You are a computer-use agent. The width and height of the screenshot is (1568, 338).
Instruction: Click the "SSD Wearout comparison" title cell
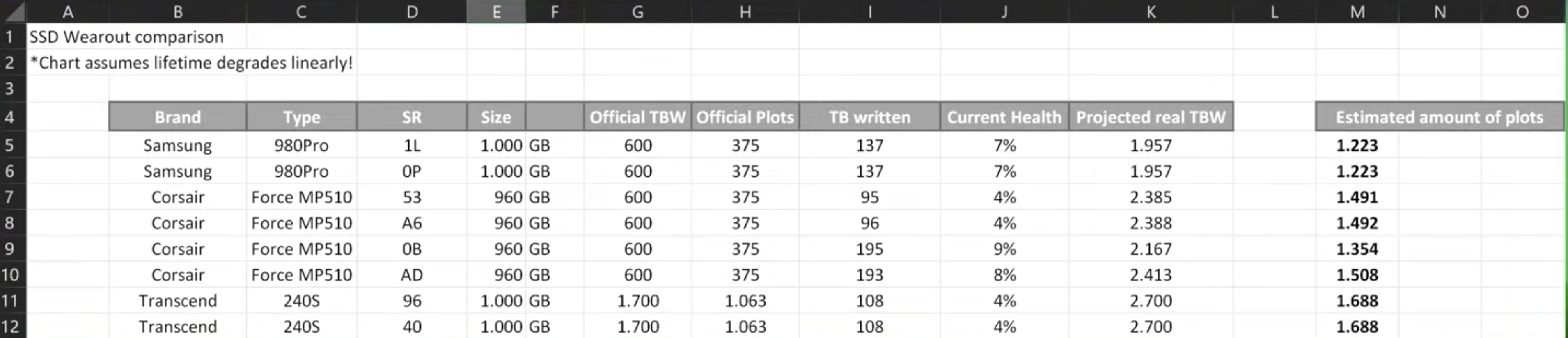126,37
